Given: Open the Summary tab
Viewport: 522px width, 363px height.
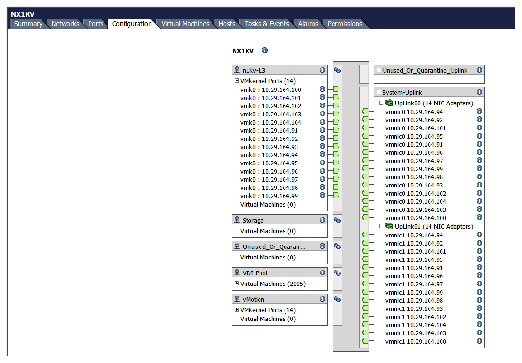Looking at the screenshot, I should coord(28,24).
